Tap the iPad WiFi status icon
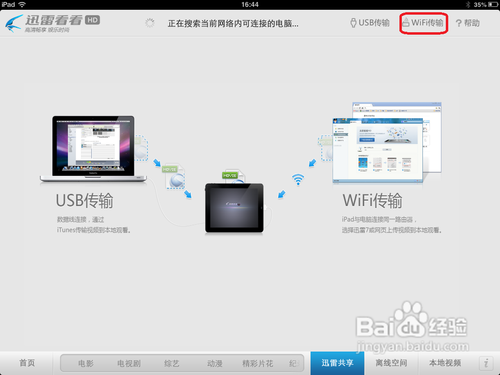The width and height of the screenshot is (500, 375). click(x=22, y=4)
